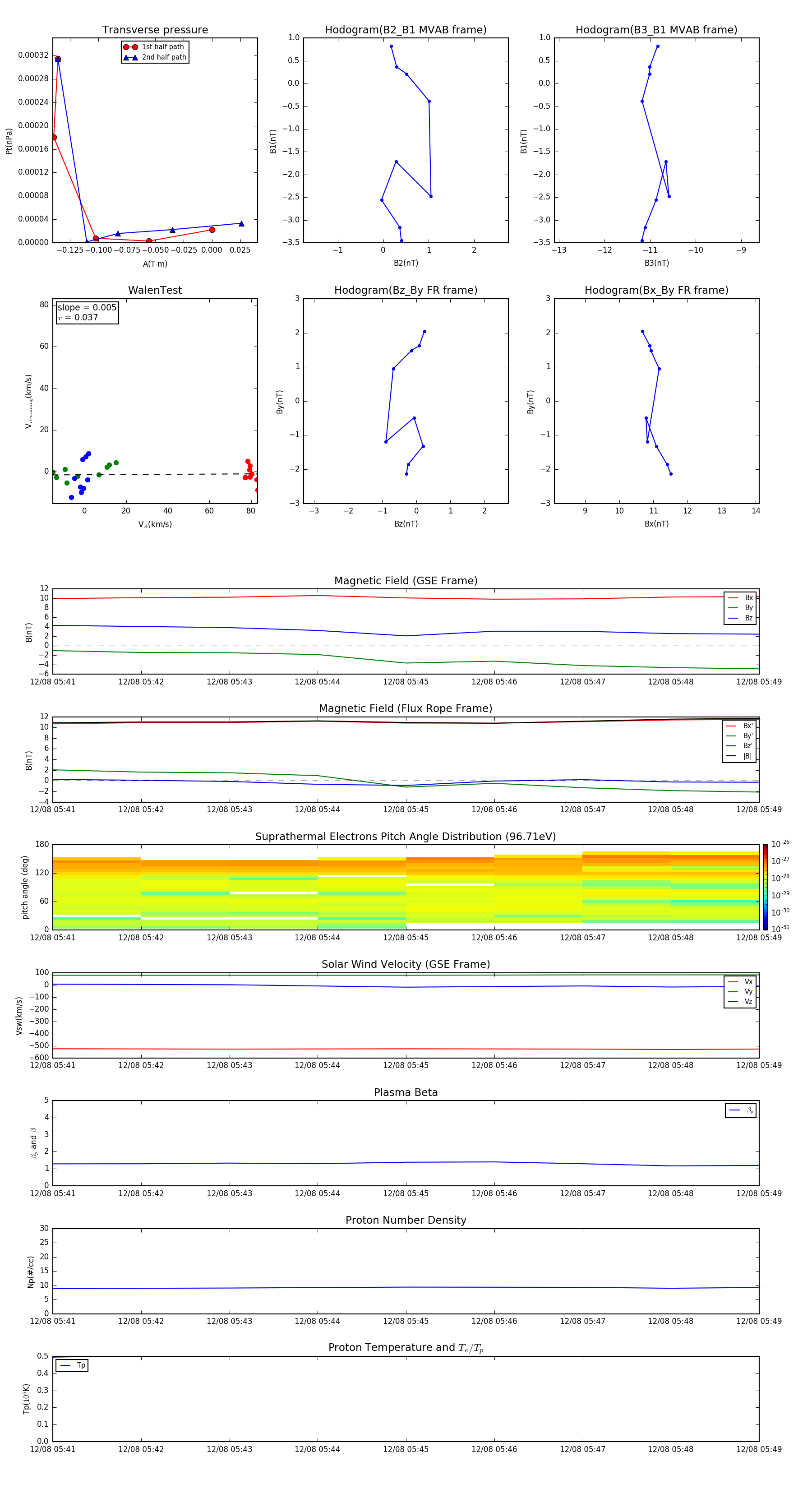The image size is (812, 1489).
Task: Click the "Plasma Beta" plot title
Action: (x=406, y=1092)
